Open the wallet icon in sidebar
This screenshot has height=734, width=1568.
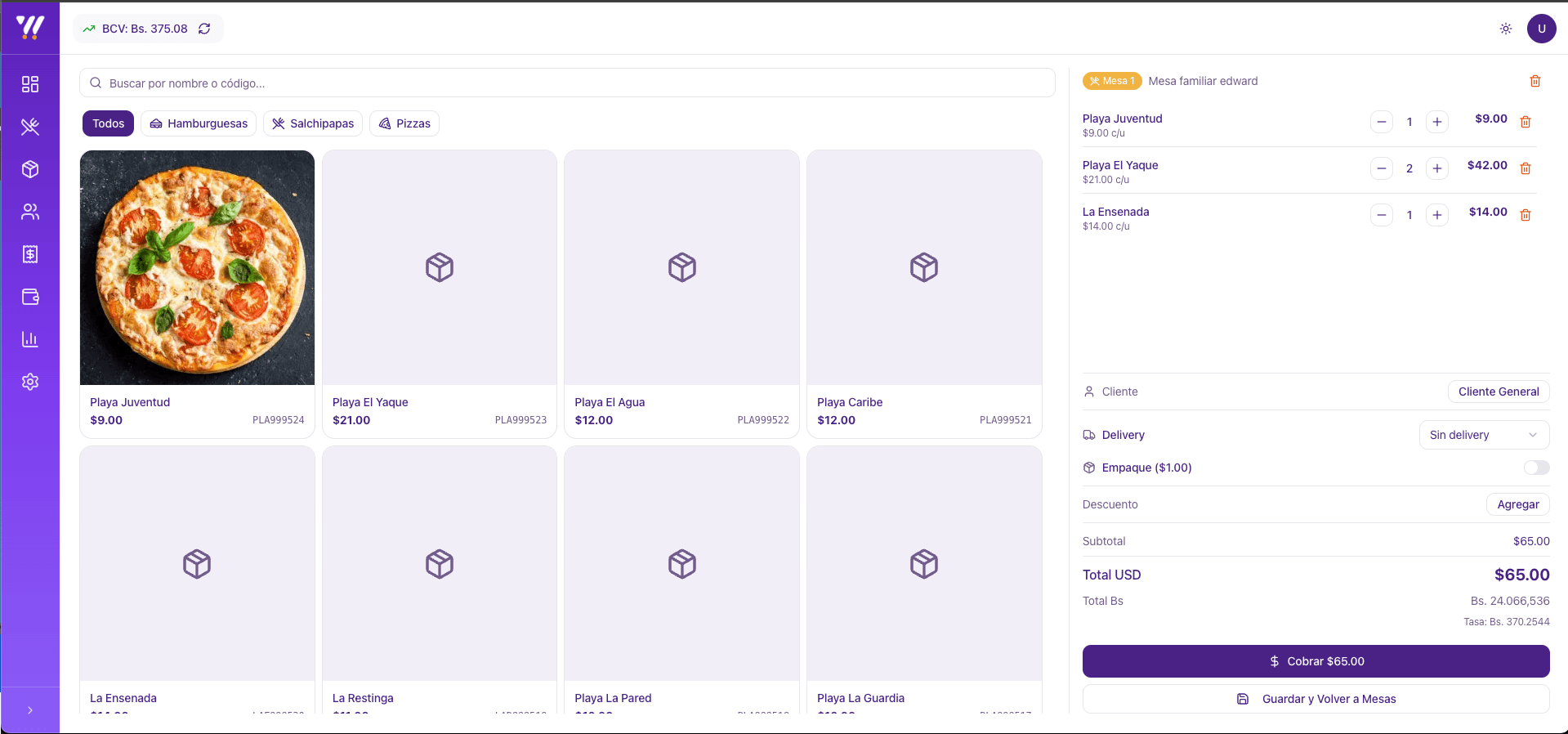30,297
